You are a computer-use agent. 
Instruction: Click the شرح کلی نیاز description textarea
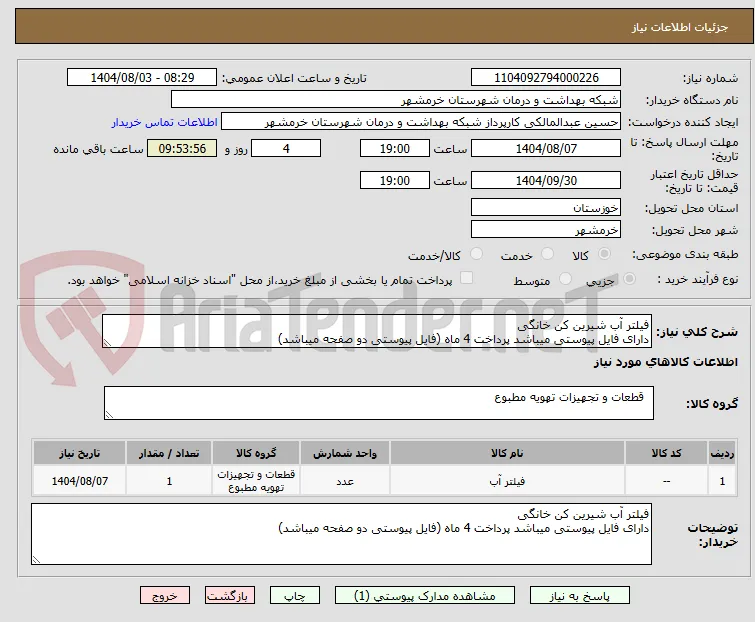tap(377, 331)
